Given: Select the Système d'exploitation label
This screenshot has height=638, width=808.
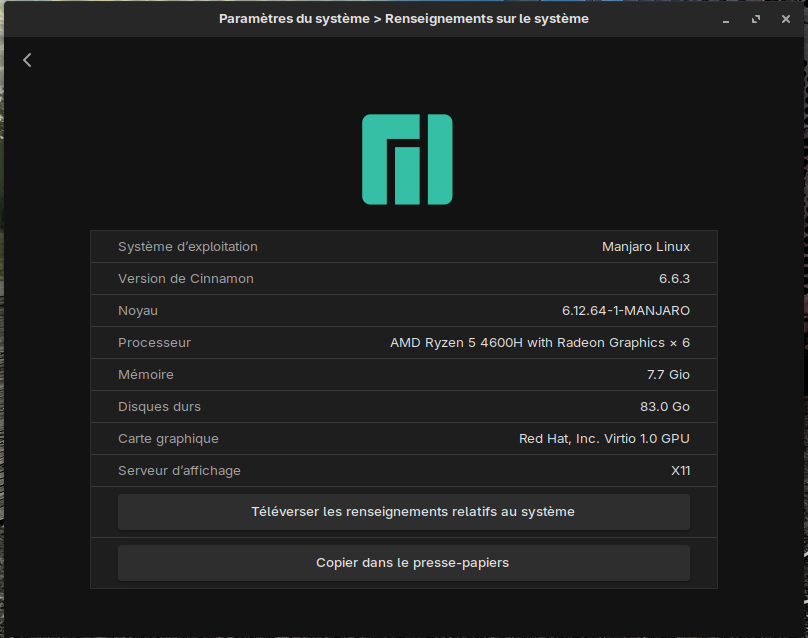Looking at the screenshot, I should click(187, 247).
